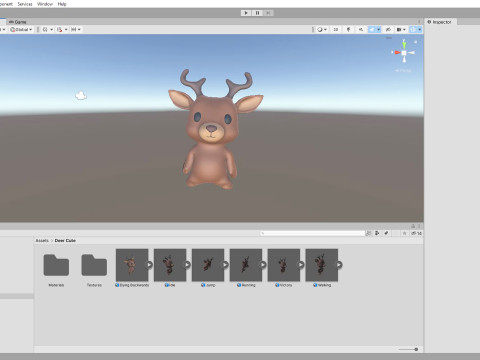
Task: Click Deer Cute in the project breadcrumb
Action: 65,240
